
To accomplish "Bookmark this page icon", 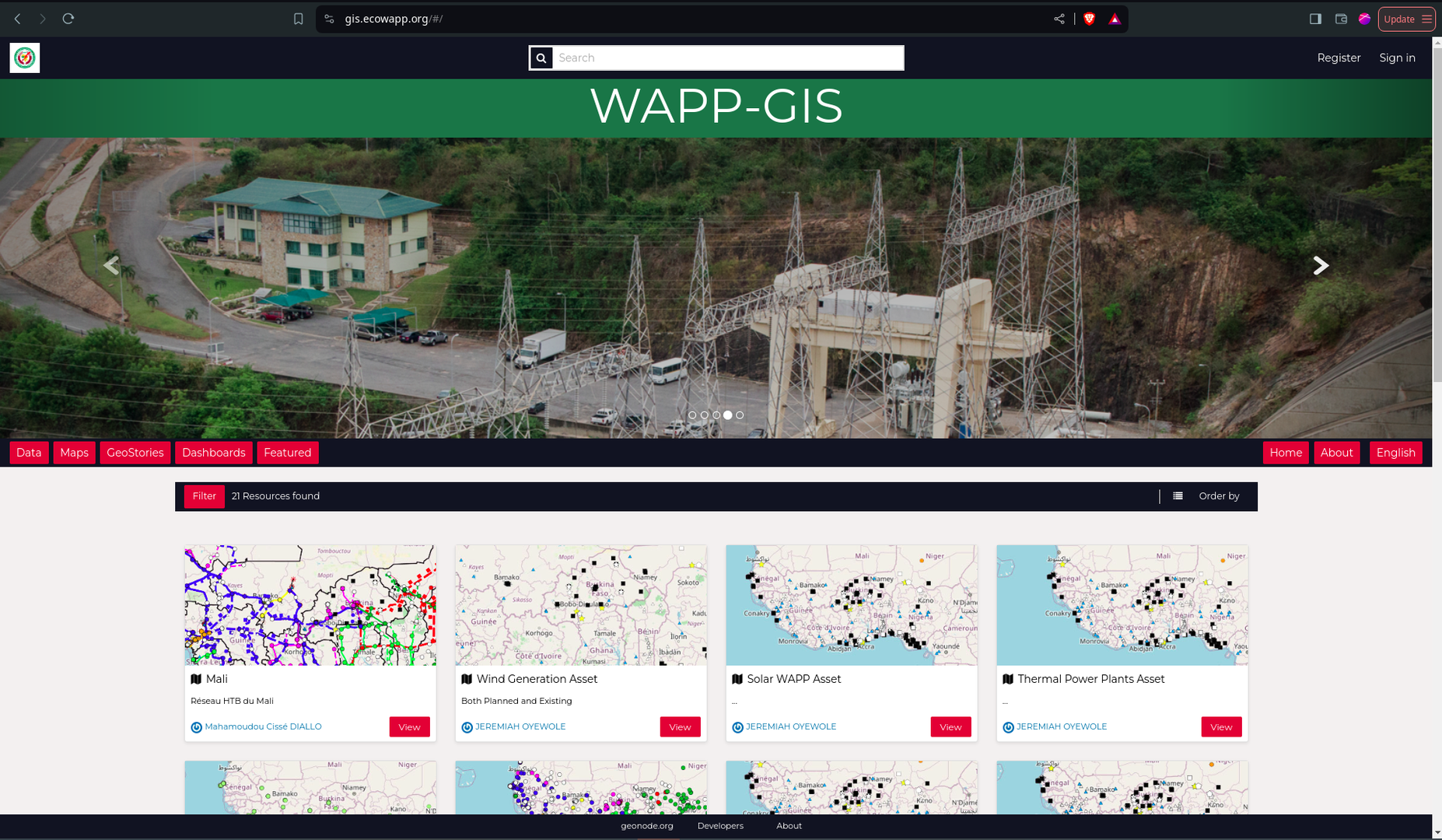I will 299,19.
